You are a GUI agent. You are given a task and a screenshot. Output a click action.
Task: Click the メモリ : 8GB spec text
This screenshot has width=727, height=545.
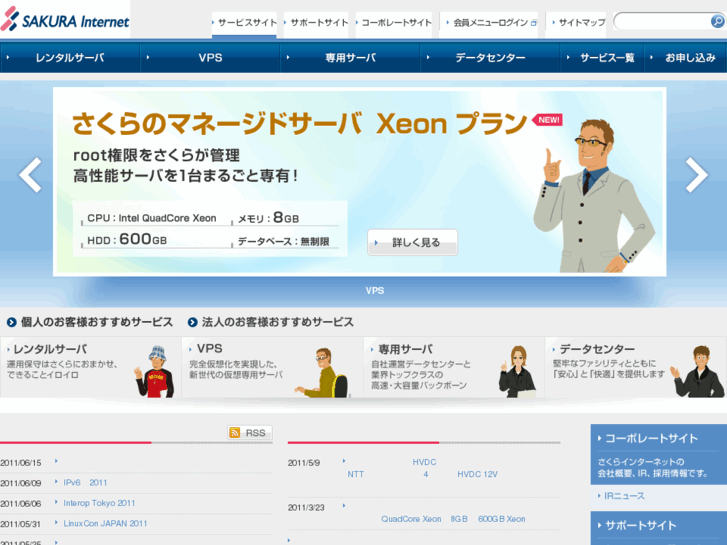[x=268, y=218]
